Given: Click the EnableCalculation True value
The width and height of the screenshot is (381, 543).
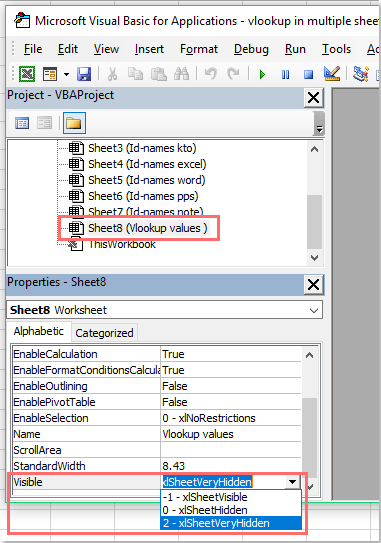Looking at the screenshot, I should (231, 354).
